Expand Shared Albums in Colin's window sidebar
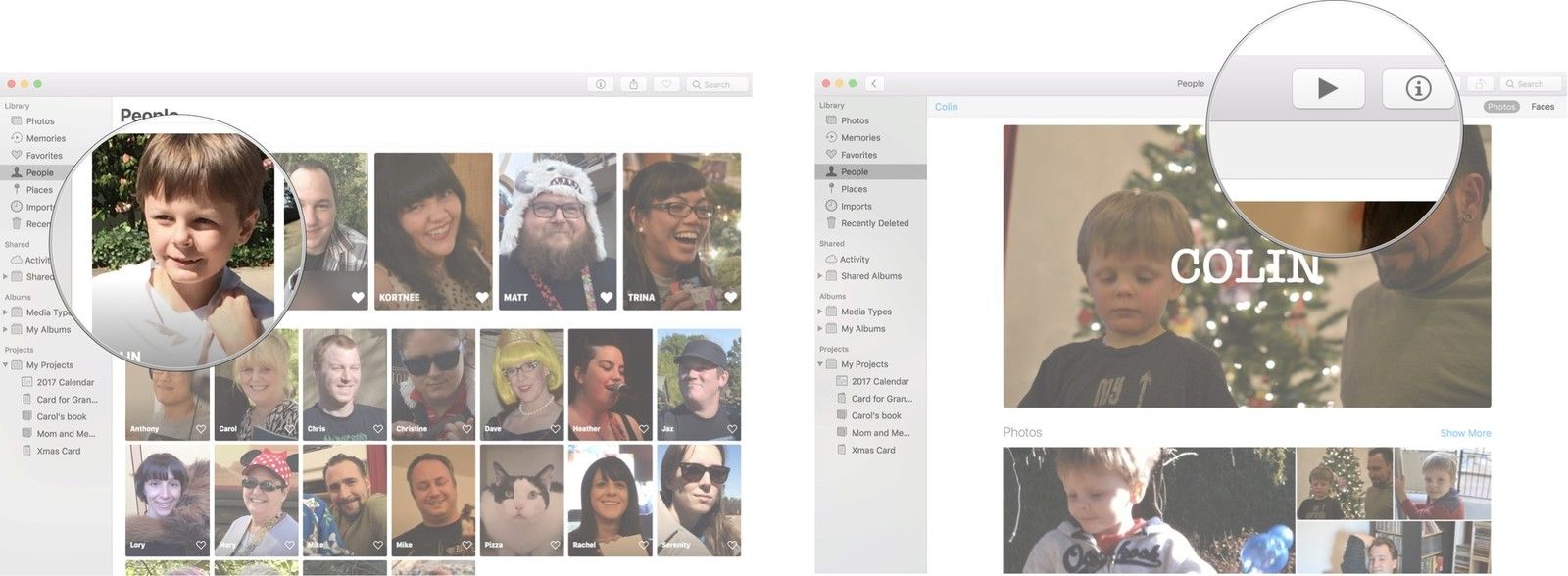Viewport: 1568px width, 576px height. click(820, 276)
